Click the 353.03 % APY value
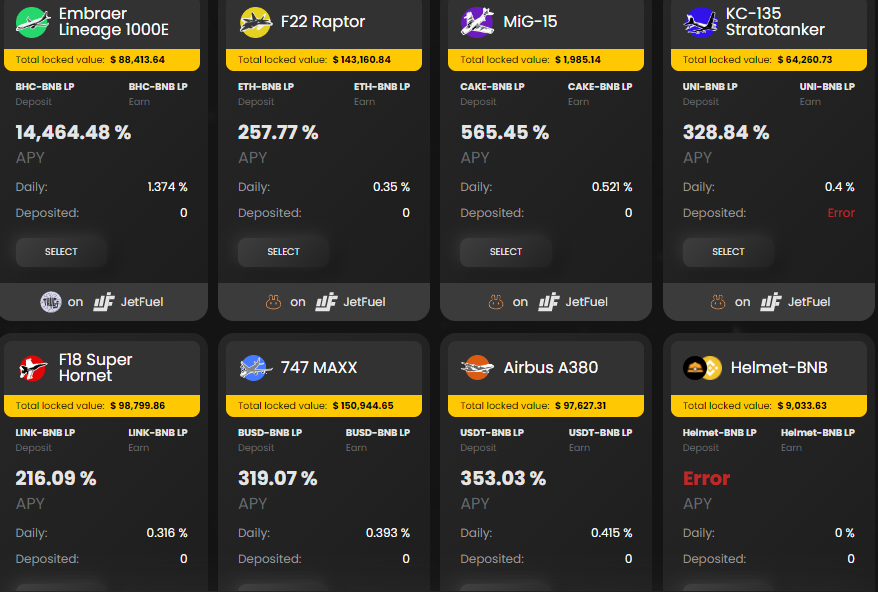This screenshot has height=592, width=878. pos(503,479)
